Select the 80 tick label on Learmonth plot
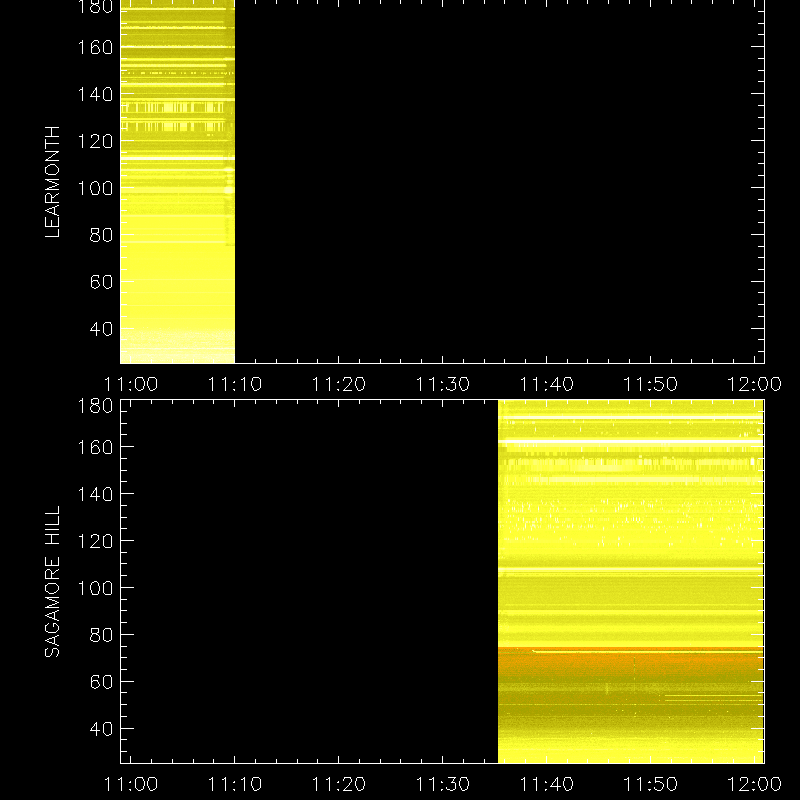800x800 pixels. point(101,235)
